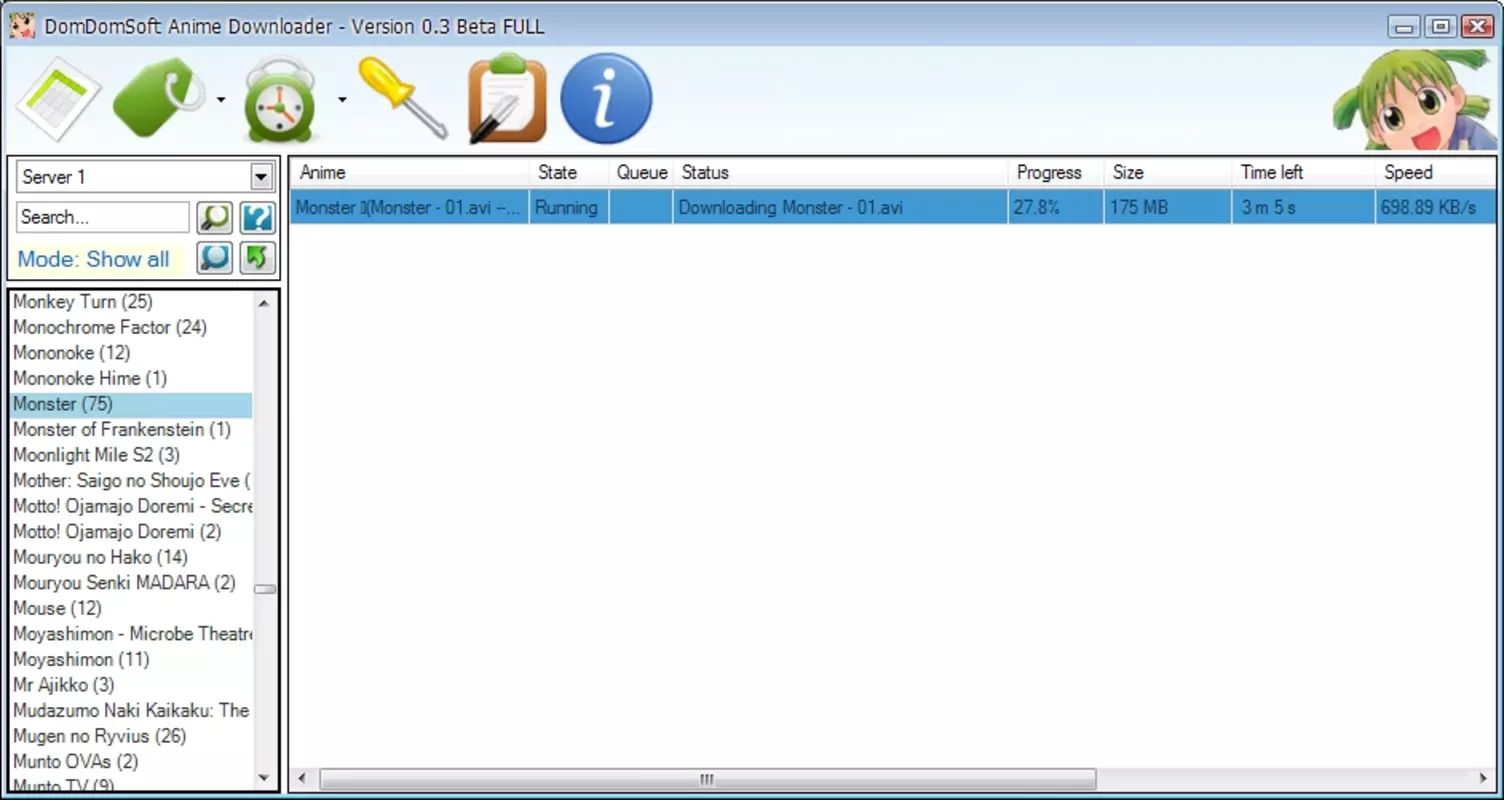Click the anime list scrollbar up arrow
The height and width of the screenshot is (800, 1504).
(265, 302)
